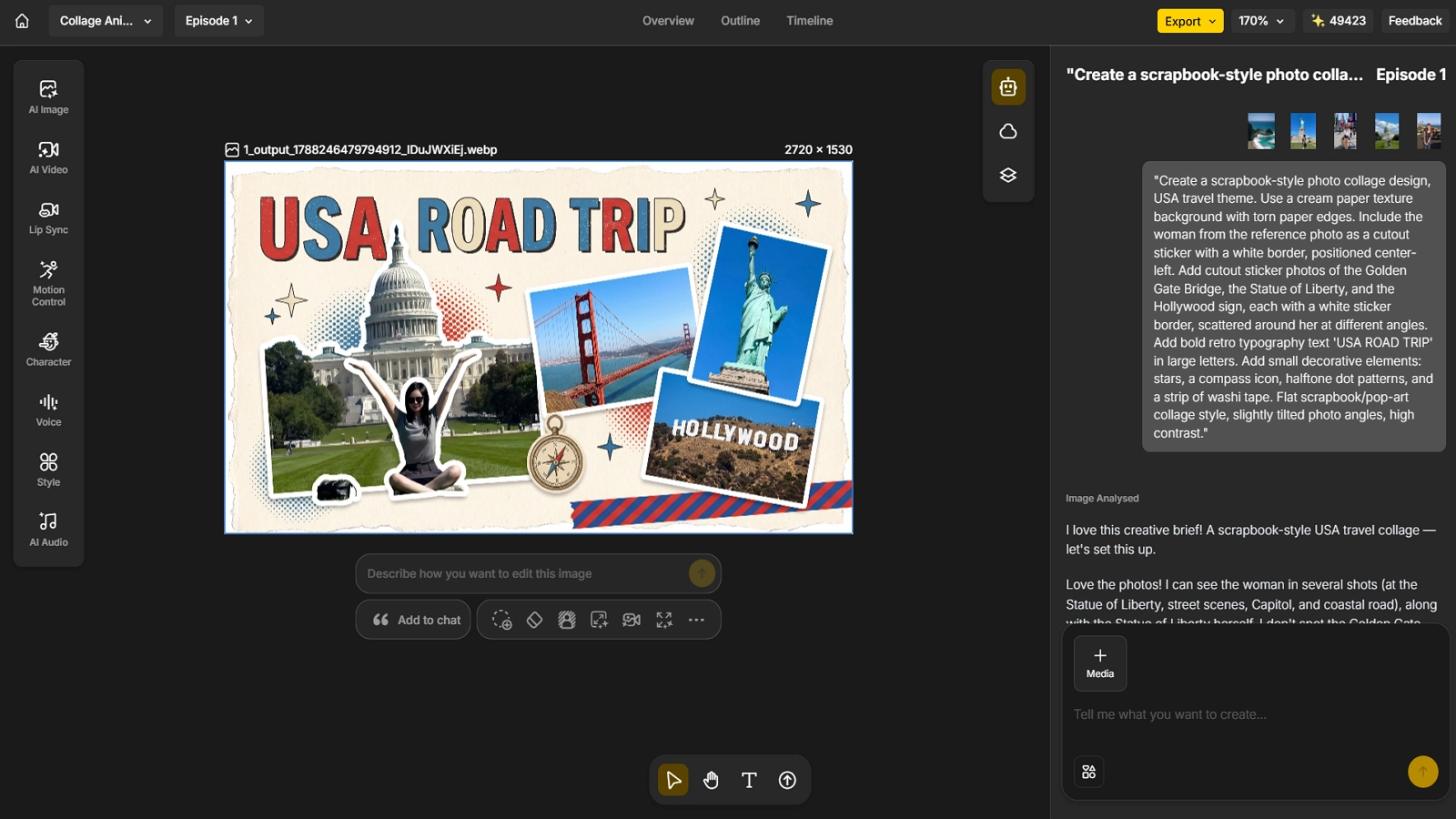Switch to the Timeline tab
Viewport: 1456px width, 819px height.
click(810, 21)
